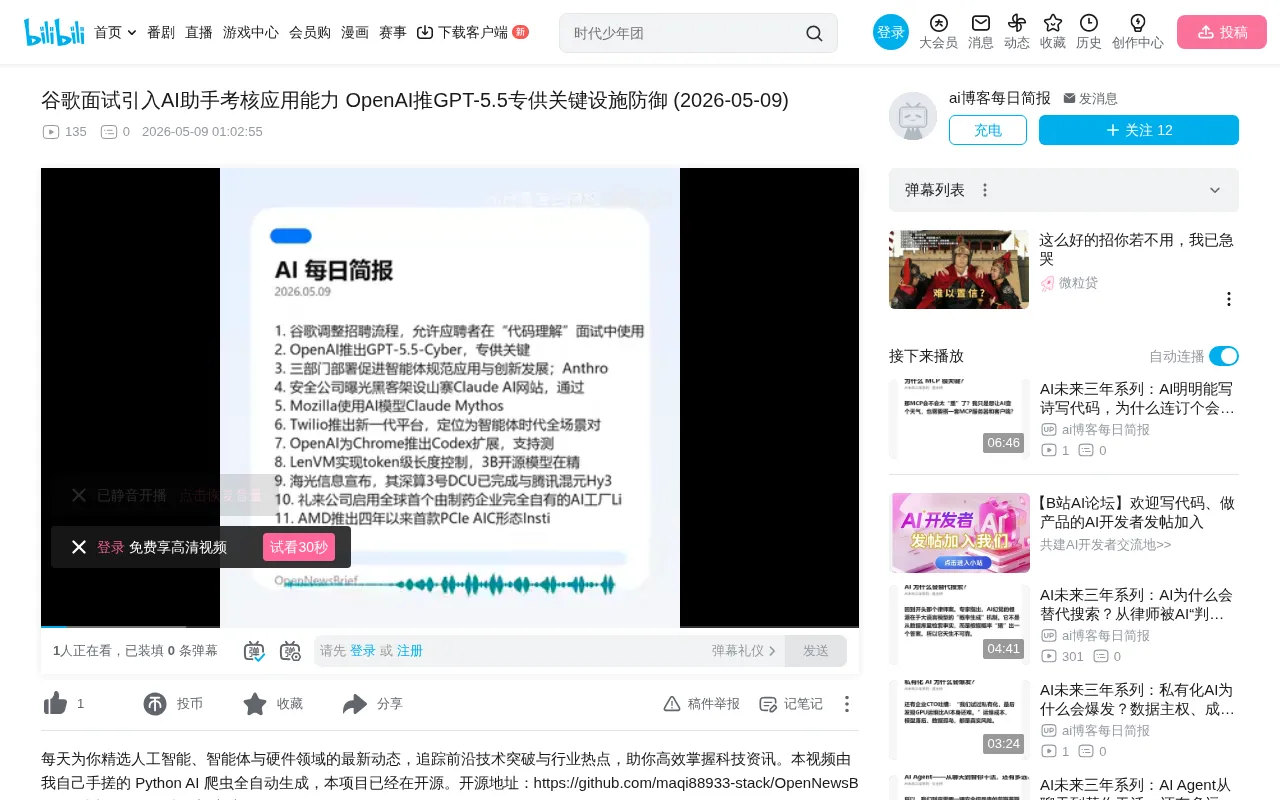This screenshot has width=1280, height=800.
Task: Click the pink 投稿 button
Action: pyautogui.click(x=1222, y=32)
